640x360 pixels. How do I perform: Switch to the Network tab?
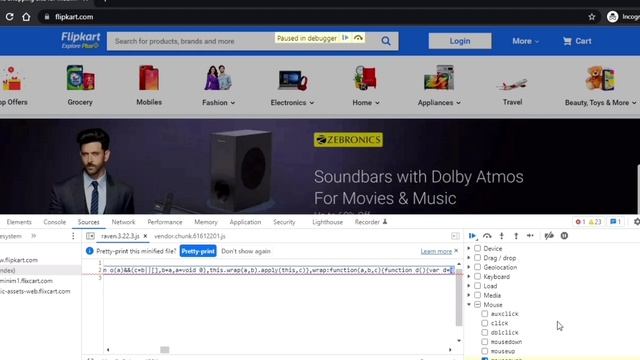click(123, 222)
